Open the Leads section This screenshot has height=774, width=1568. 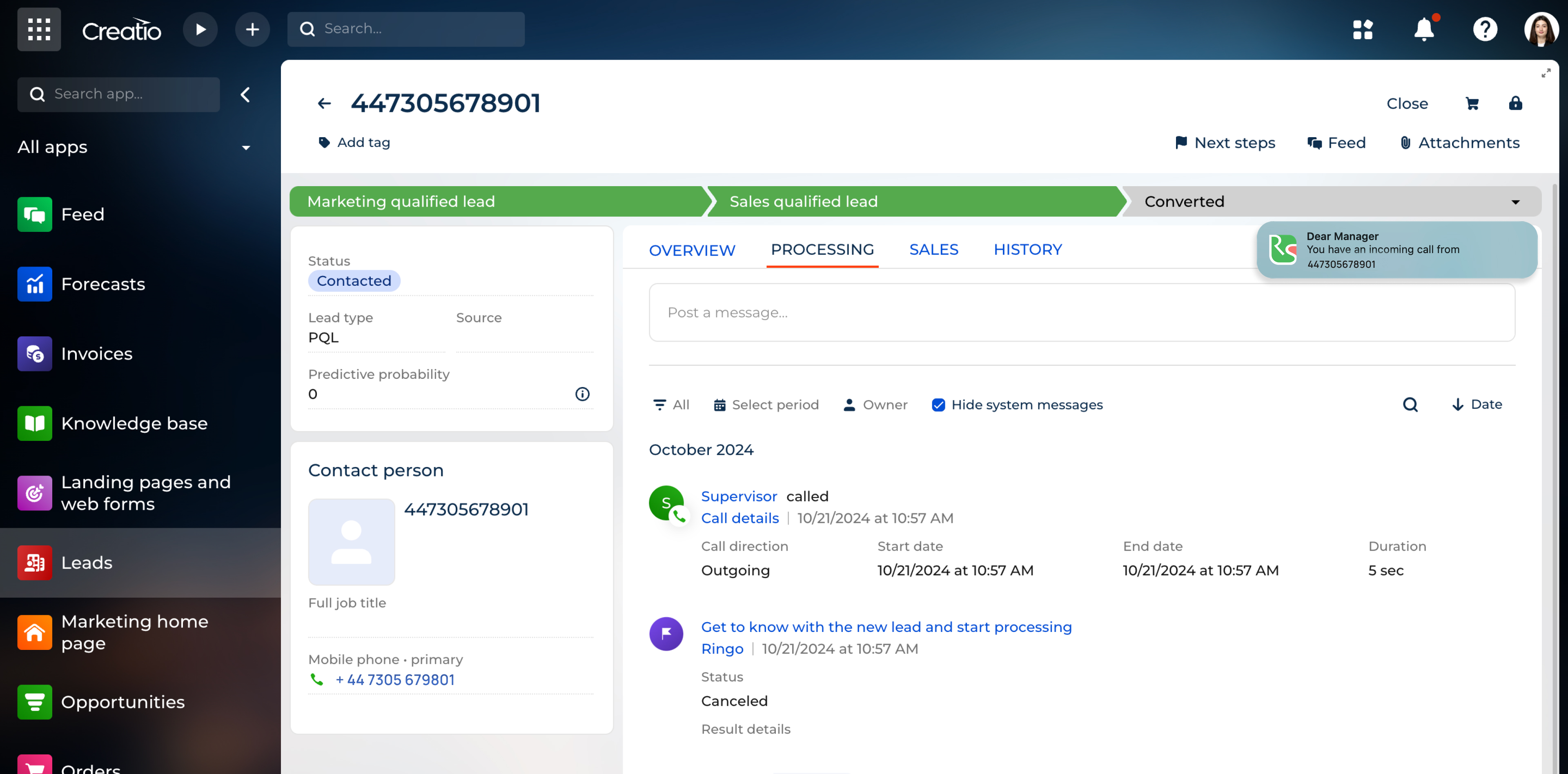tap(140, 562)
